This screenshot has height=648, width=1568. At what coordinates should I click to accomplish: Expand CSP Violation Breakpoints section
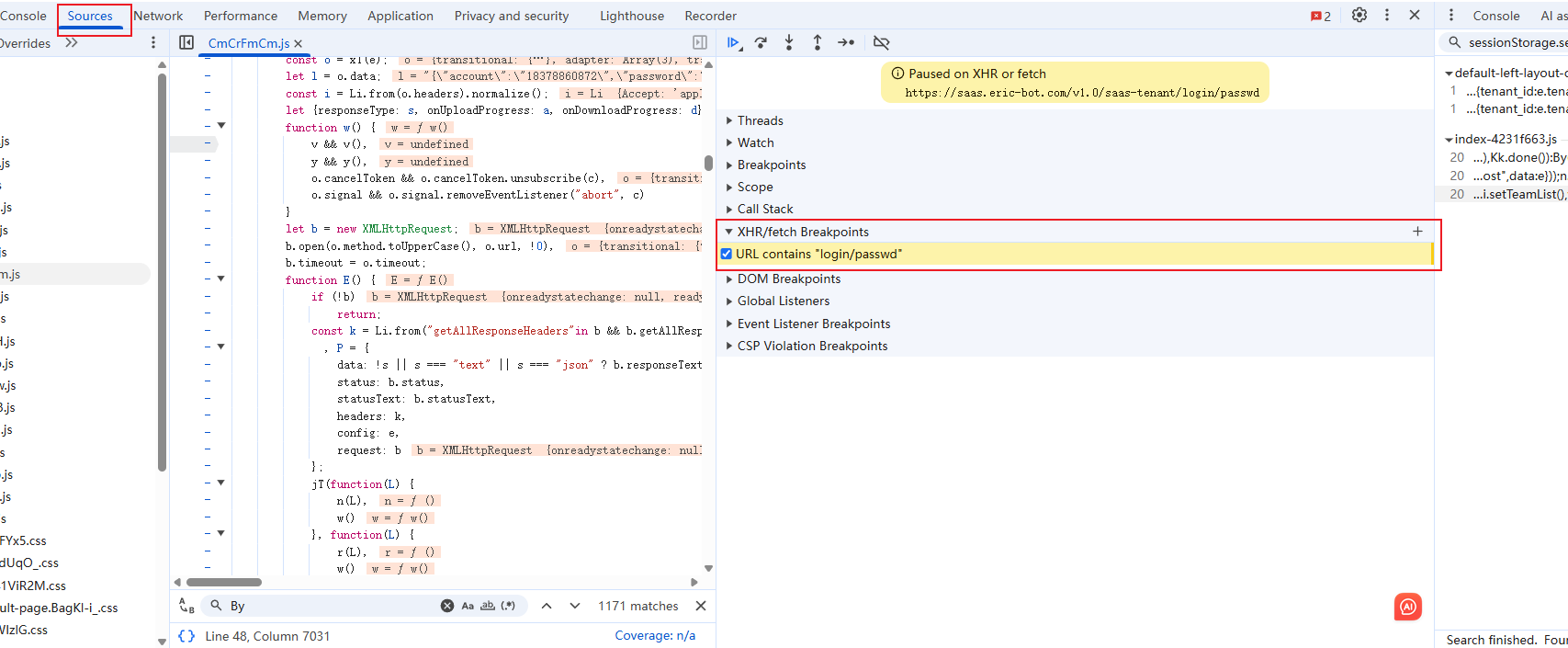(x=729, y=346)
